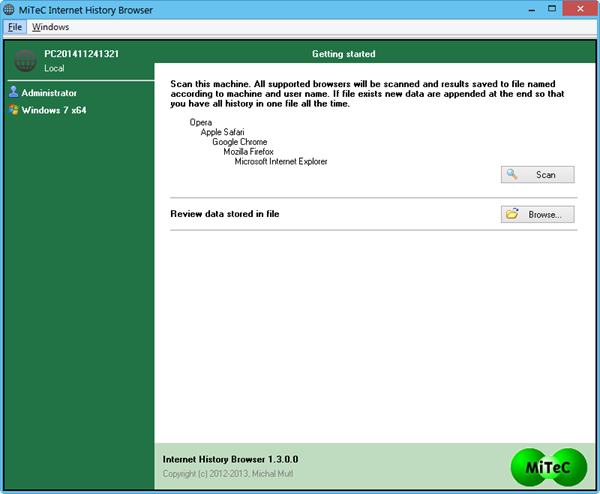Start scanning with the Scan button
The height and width of the screenshot is (494, 600).
[537, 174]
